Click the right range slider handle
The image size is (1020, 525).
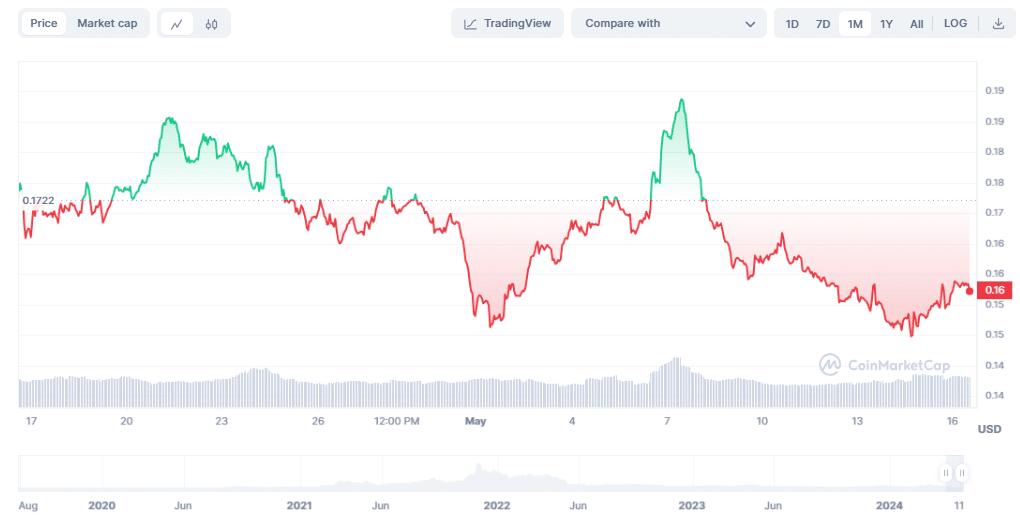(961, 473)
